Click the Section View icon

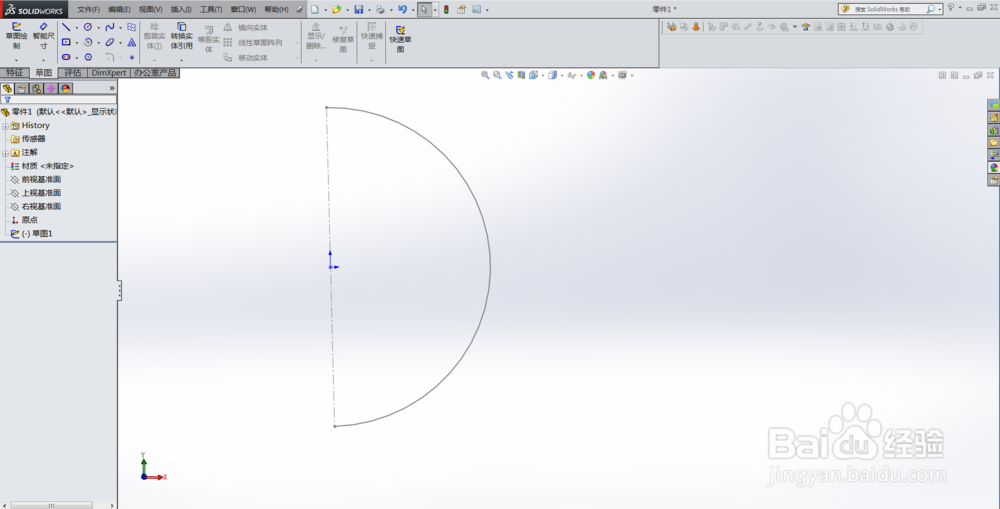(x=521, y=75)
